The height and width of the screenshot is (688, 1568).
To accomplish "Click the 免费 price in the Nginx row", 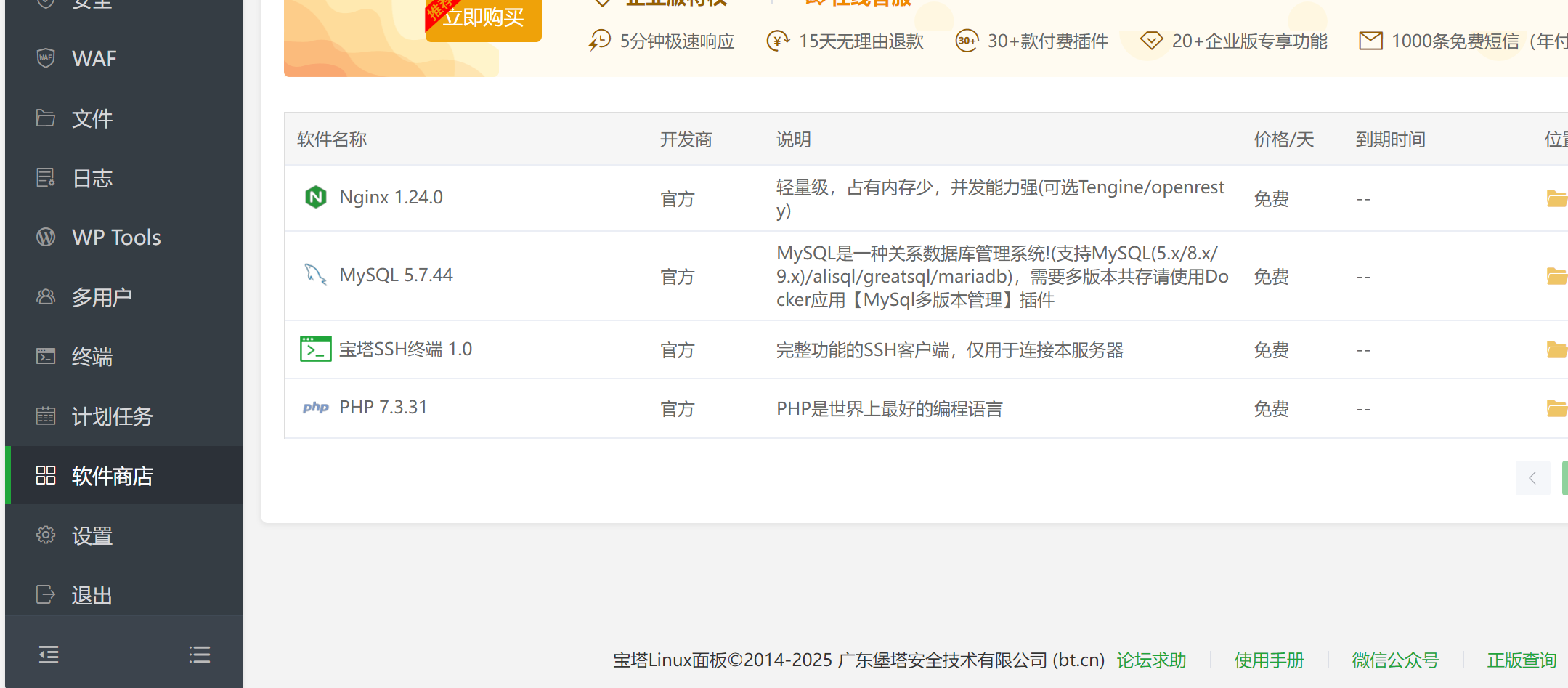I will (x=1272, y=199).
